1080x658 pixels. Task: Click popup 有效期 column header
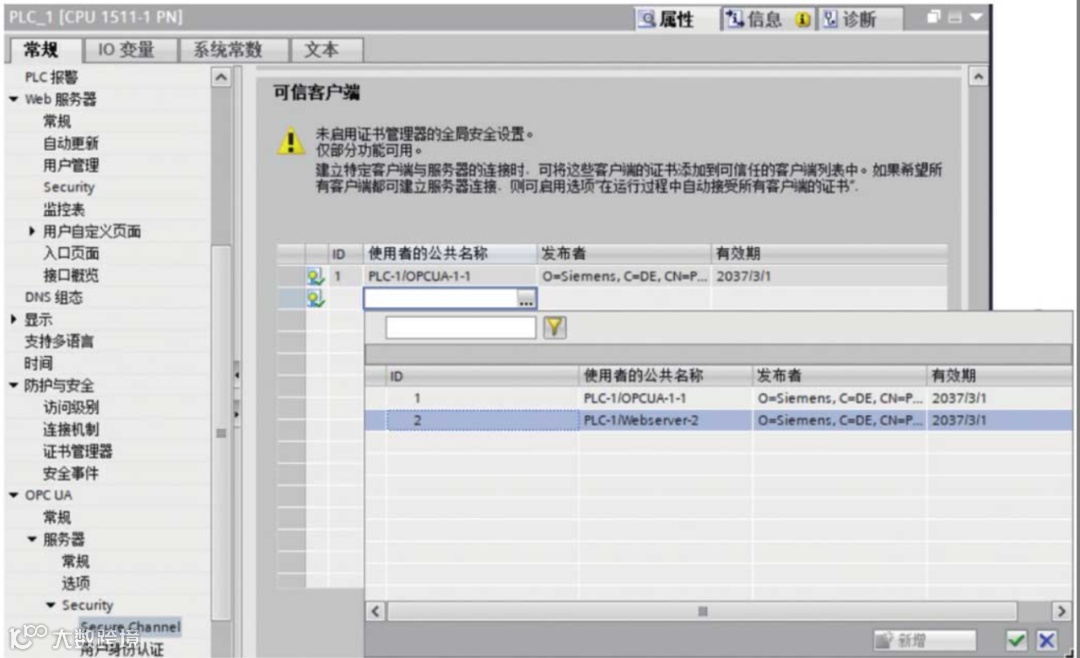999,376
